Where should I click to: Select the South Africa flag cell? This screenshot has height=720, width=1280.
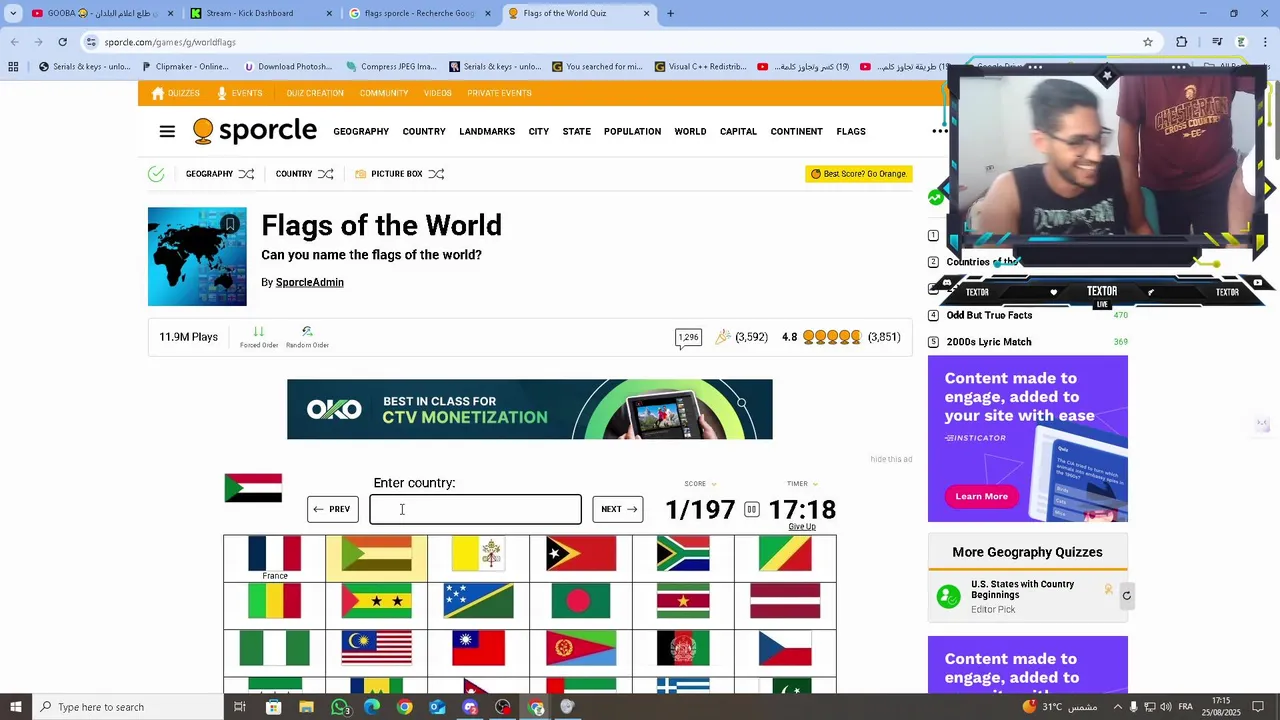[x=683, y=556]
